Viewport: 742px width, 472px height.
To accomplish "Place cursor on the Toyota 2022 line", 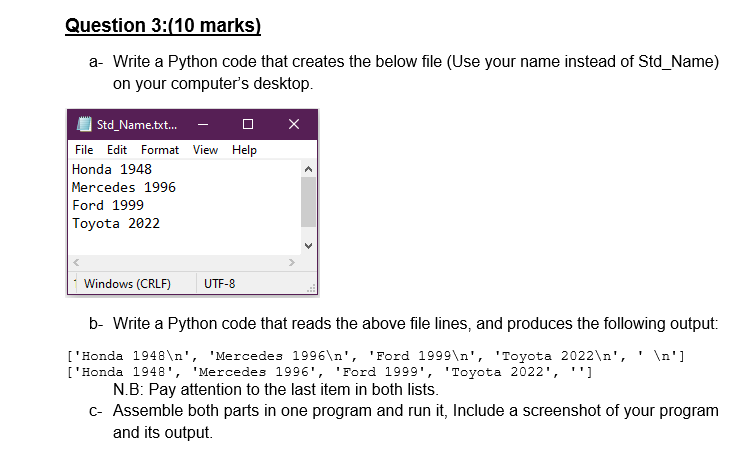I will click(x=116, y=223).
